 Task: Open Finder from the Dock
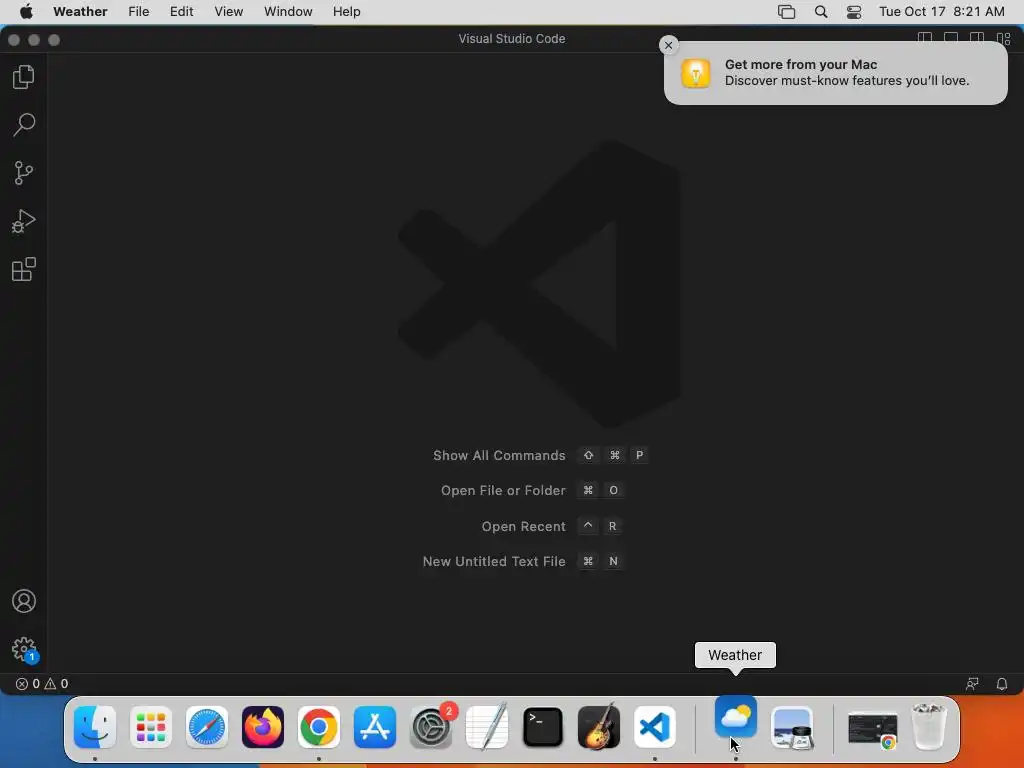click(95, 727)
